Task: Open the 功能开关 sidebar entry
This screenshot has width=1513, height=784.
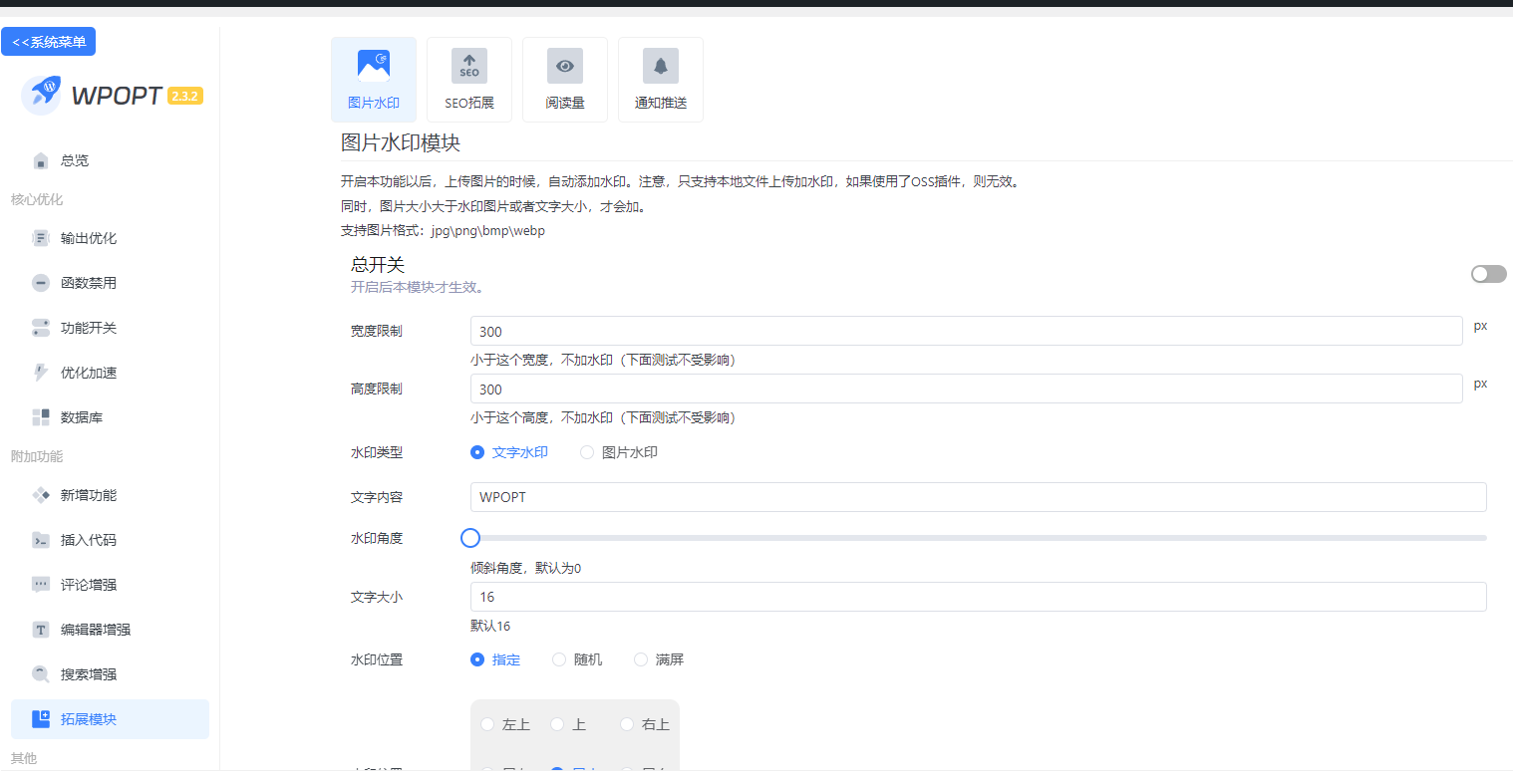Action: pos(88,328)
